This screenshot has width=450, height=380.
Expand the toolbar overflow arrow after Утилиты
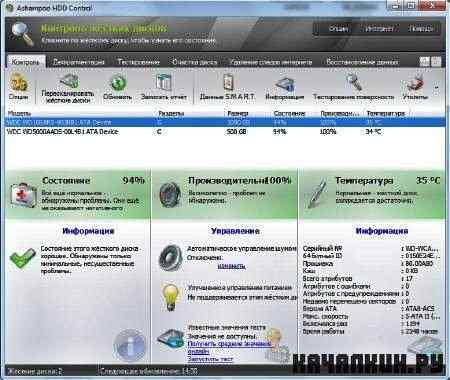(x=437, y=87)
